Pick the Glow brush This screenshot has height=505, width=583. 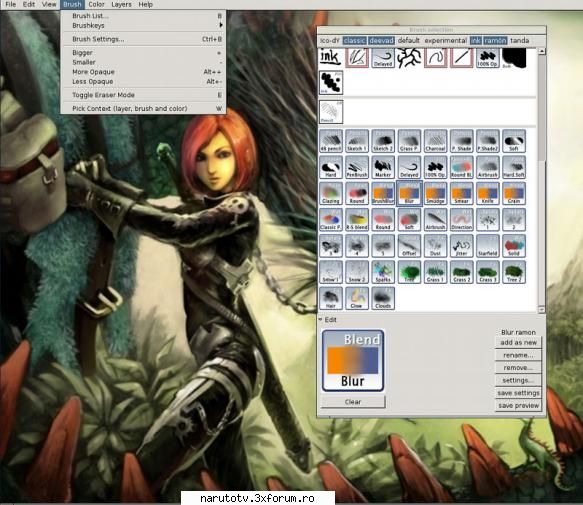[357, 298]
